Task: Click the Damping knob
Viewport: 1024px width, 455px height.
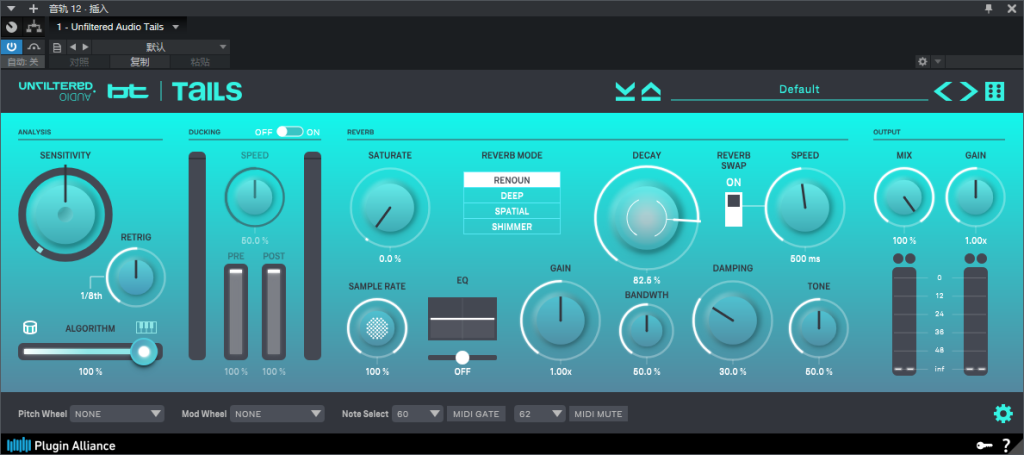Action: (732, 319)
